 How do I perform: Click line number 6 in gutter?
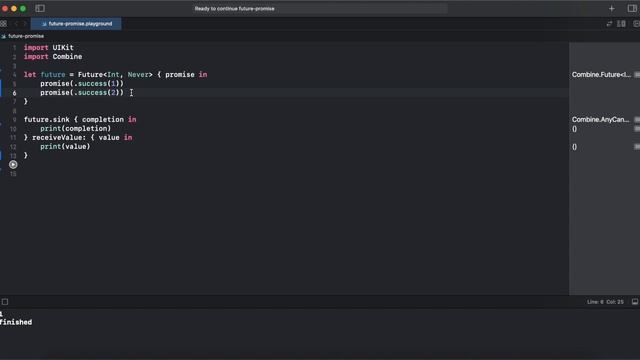(x=14, y=93)
